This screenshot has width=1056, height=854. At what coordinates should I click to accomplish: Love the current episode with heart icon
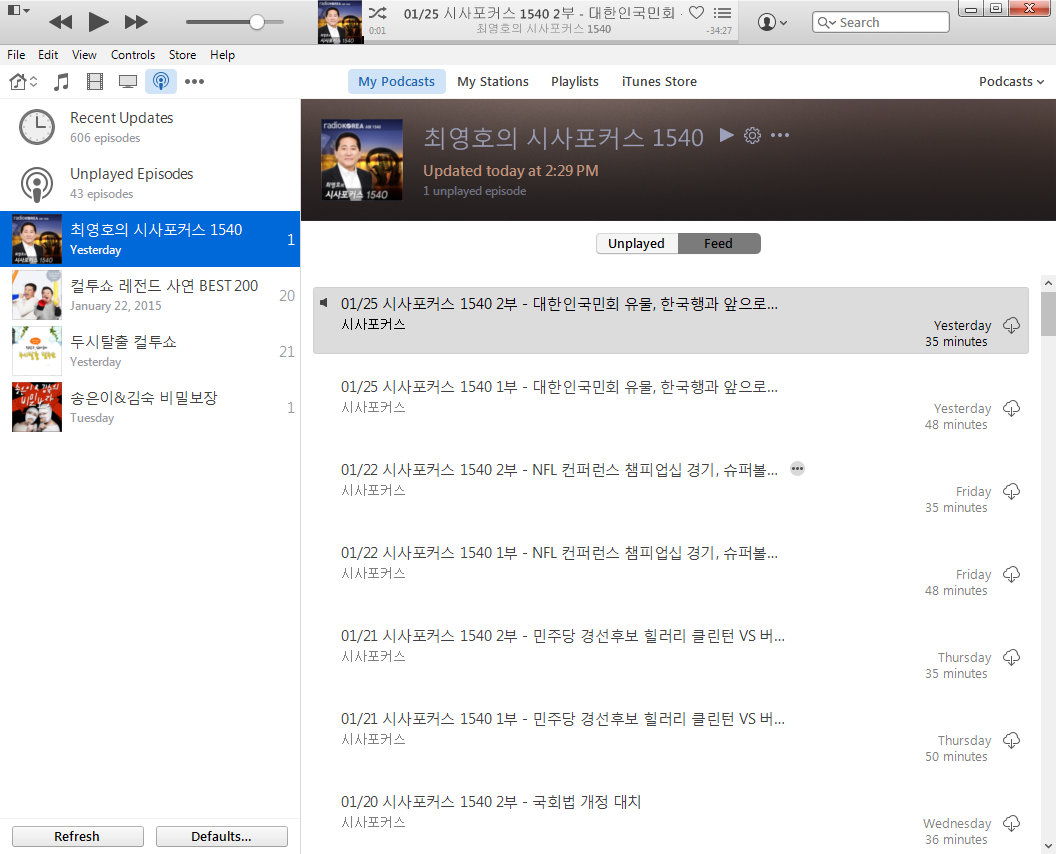pyautogui.click(x=696, y=13)
